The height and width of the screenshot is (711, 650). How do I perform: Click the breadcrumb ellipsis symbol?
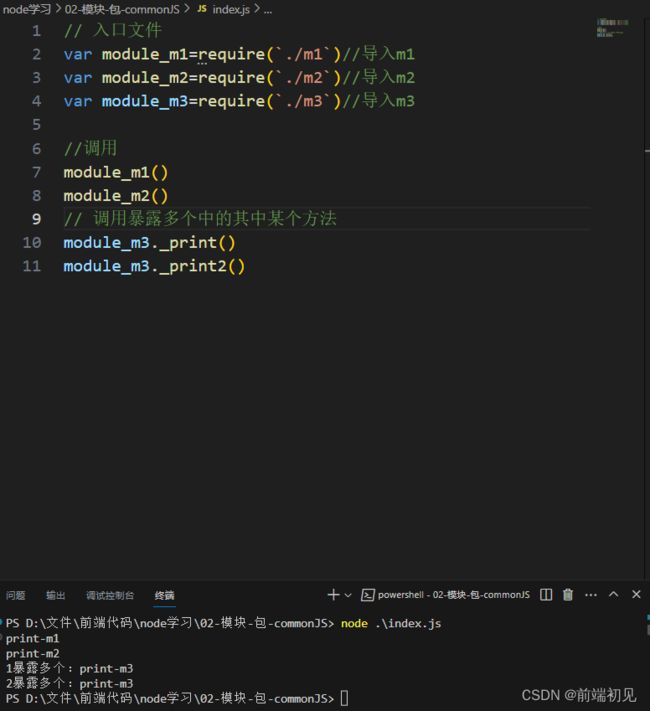(x=268, y=10)
